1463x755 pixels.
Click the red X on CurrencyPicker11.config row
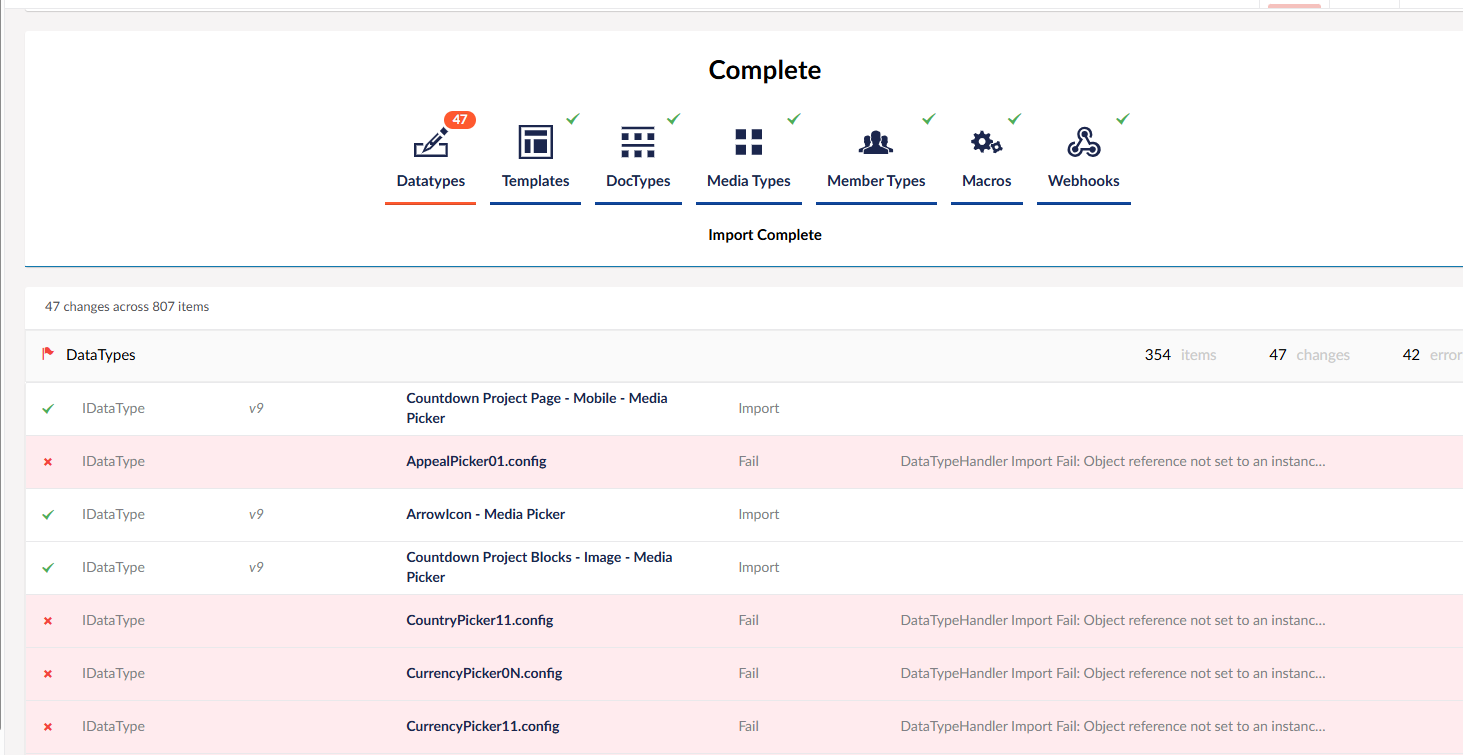tap(48, 727)
